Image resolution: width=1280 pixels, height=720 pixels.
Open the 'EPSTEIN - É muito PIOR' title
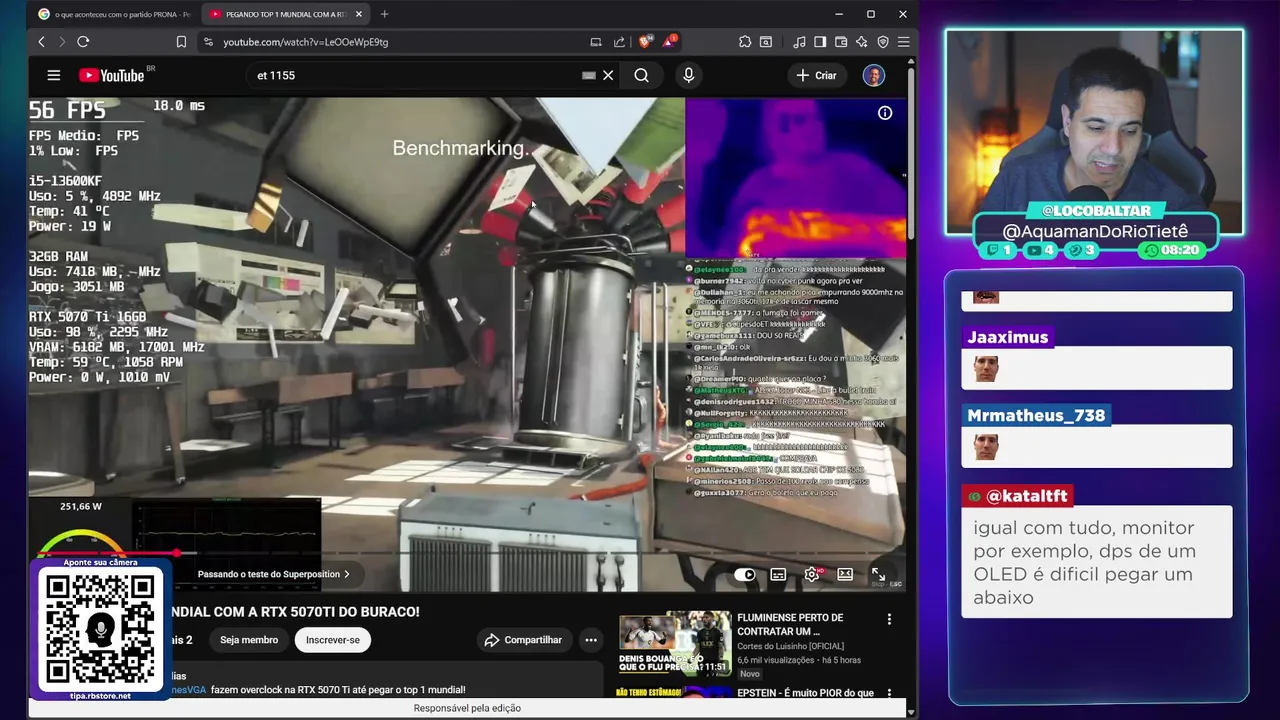[805, 693]
